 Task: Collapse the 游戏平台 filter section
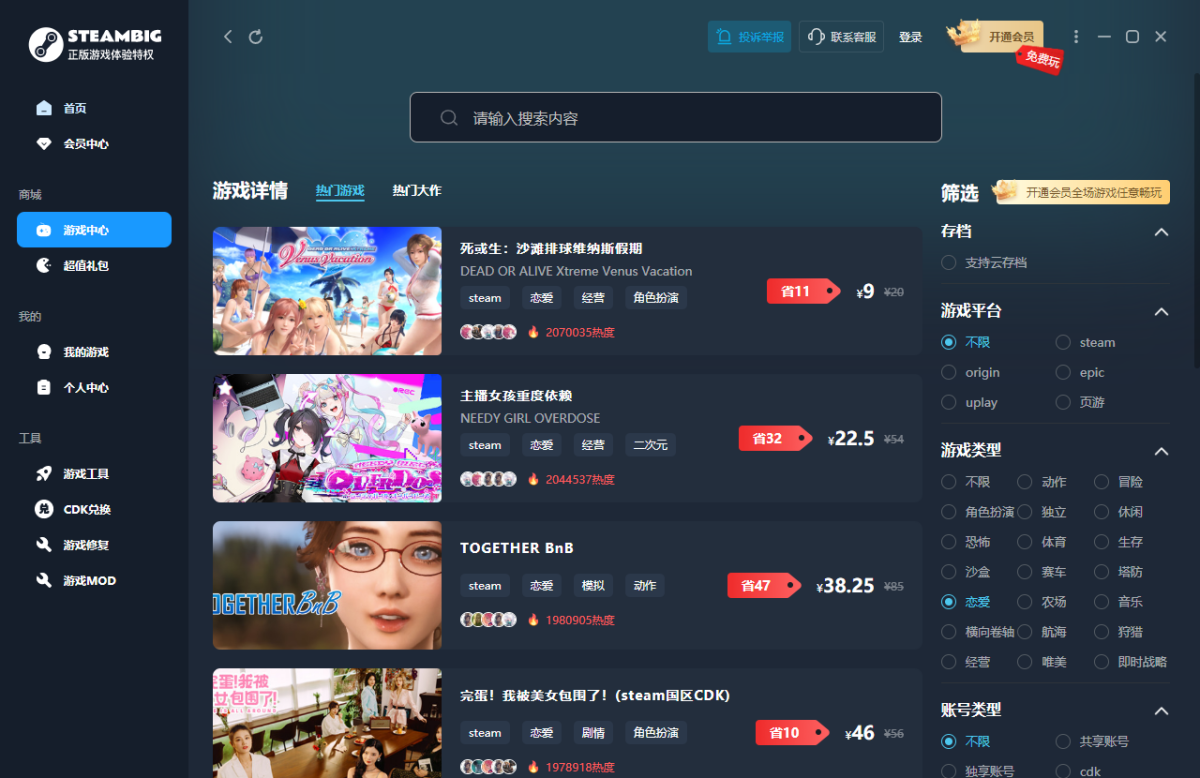coord(1161,312)
